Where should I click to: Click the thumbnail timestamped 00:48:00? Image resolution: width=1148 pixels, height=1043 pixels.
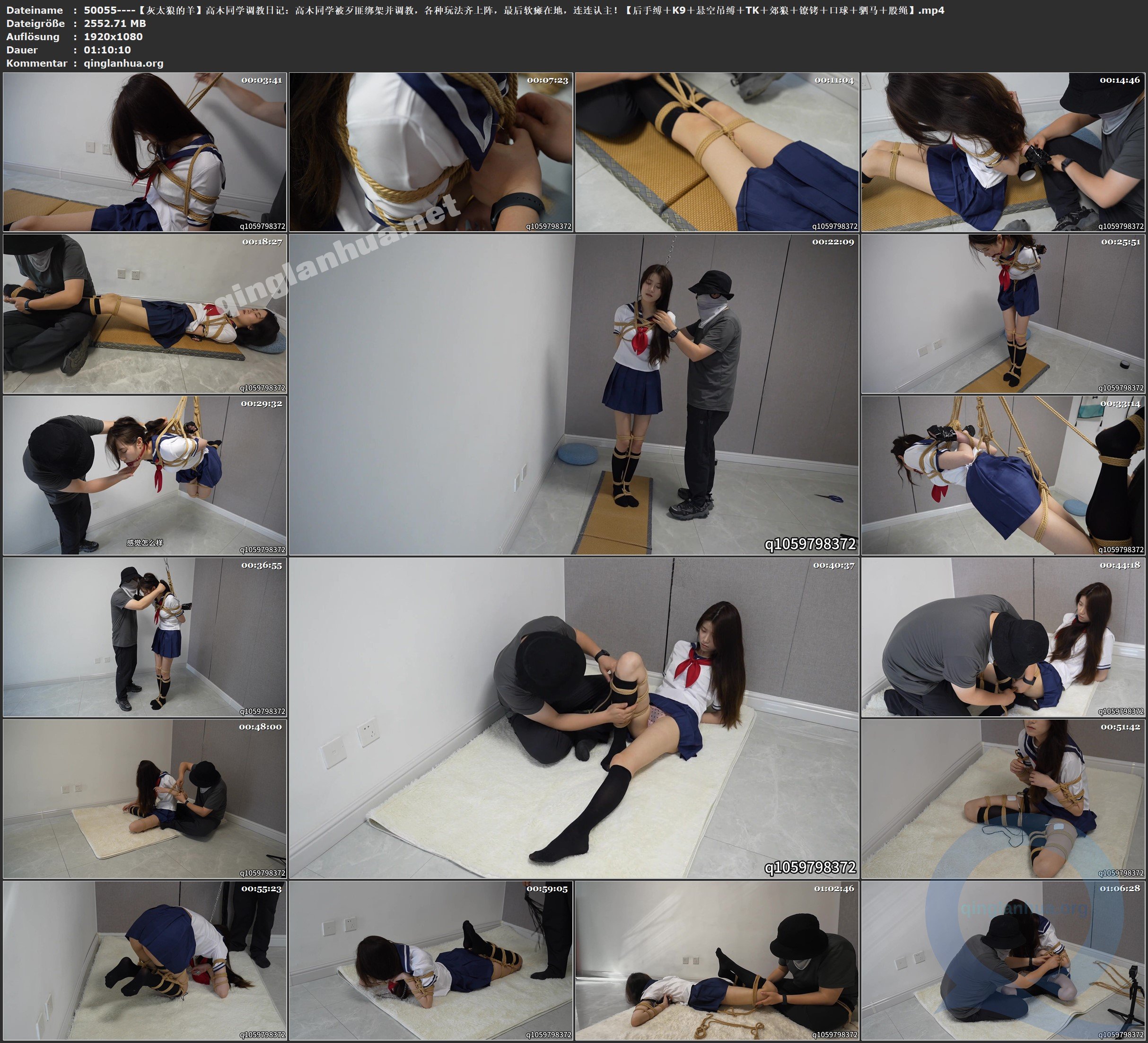(x=145, y=799)
